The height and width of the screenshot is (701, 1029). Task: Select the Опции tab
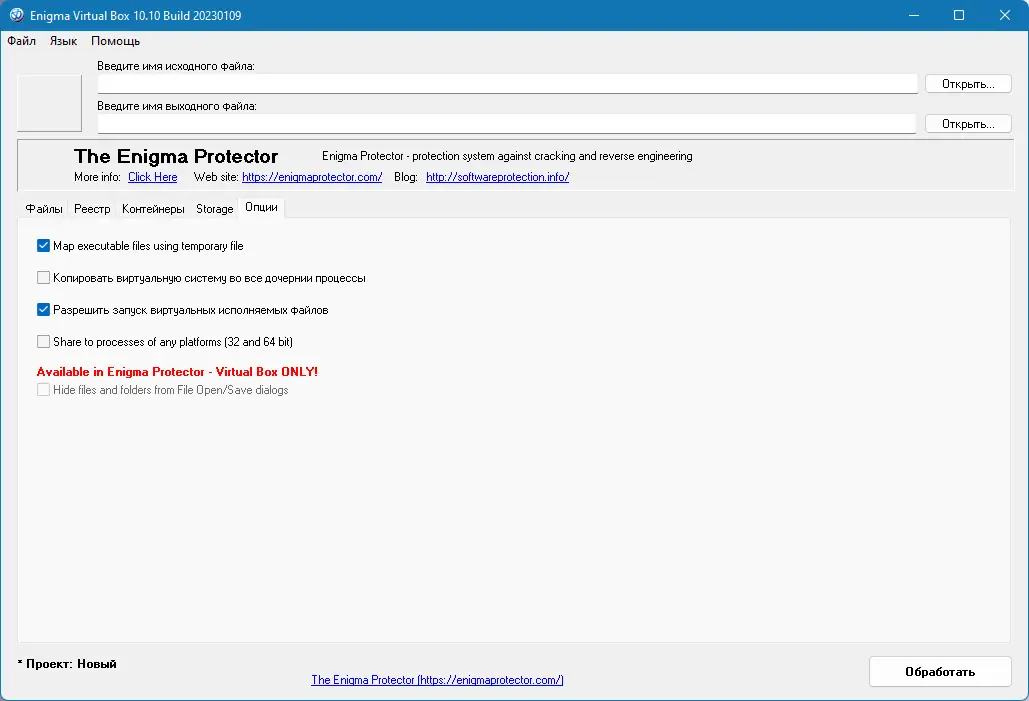coord(261,207)
